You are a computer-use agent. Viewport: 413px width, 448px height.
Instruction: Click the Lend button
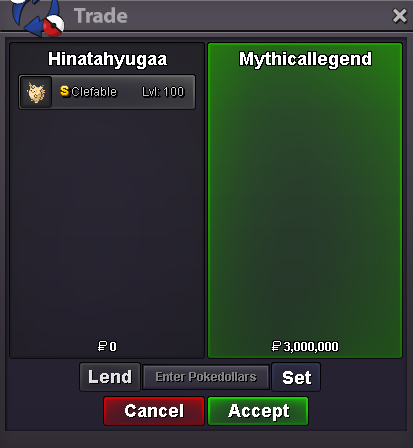110,377
